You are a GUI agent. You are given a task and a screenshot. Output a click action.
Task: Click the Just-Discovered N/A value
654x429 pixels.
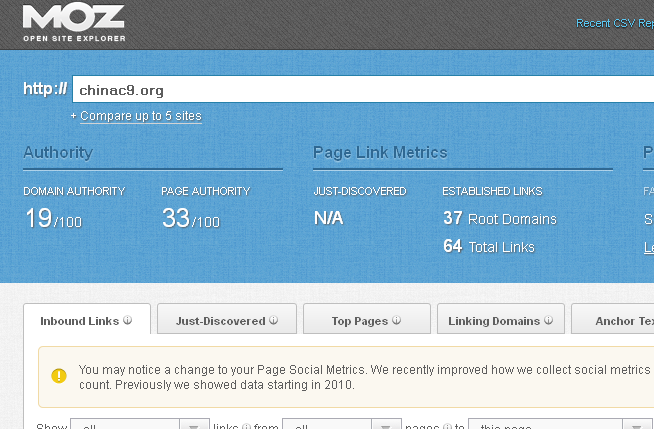[328, 218]
